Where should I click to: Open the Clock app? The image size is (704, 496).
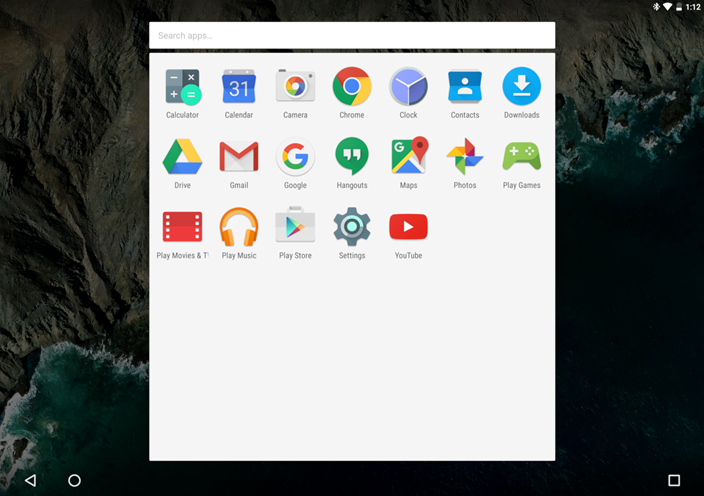point(408,86)
